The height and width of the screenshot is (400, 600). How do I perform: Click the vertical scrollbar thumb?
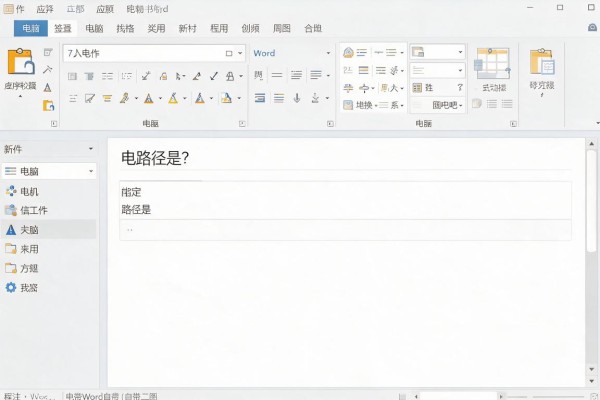coord(592,200)
